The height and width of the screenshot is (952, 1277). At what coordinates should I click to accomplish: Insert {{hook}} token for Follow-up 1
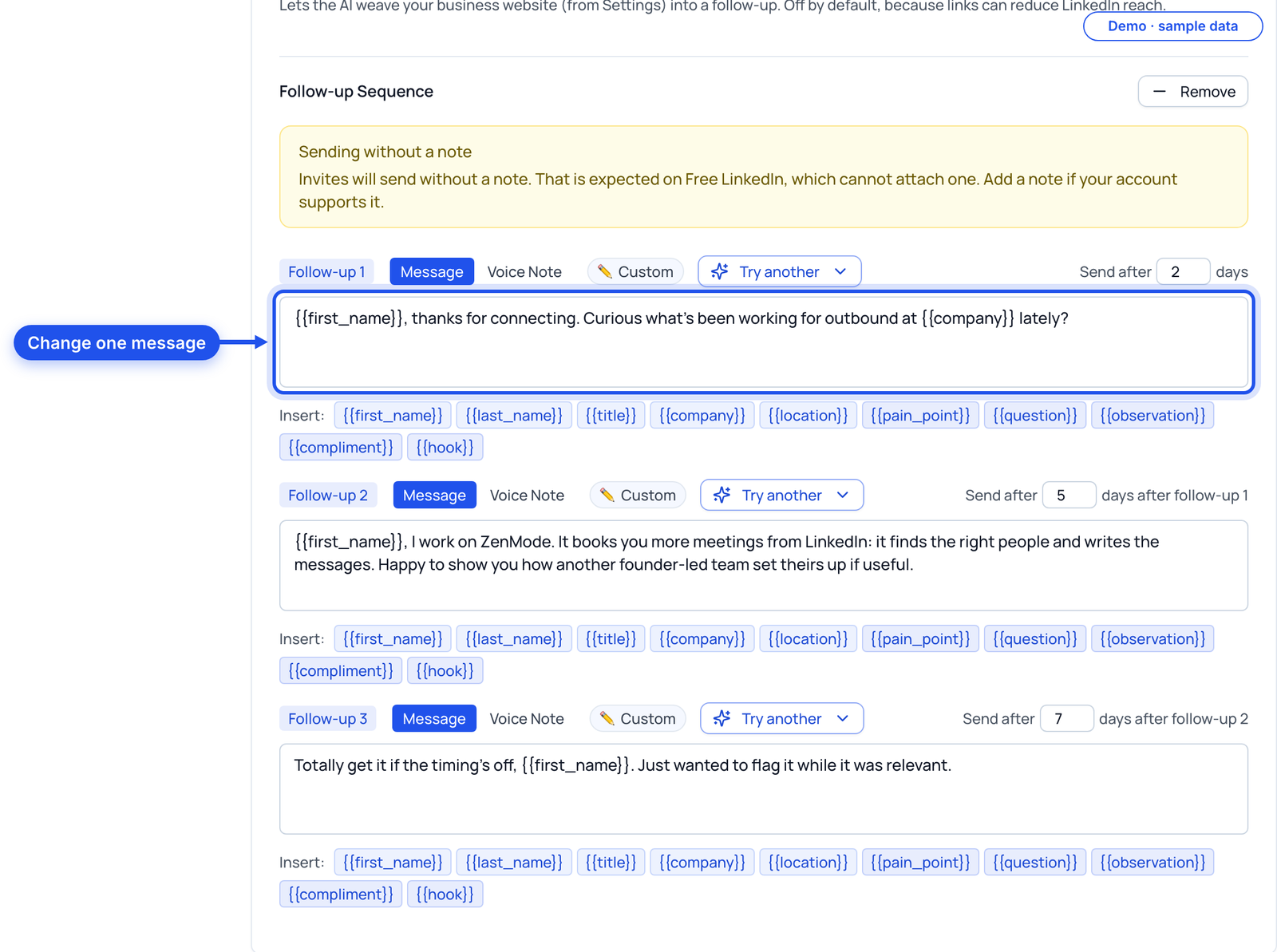445,447
